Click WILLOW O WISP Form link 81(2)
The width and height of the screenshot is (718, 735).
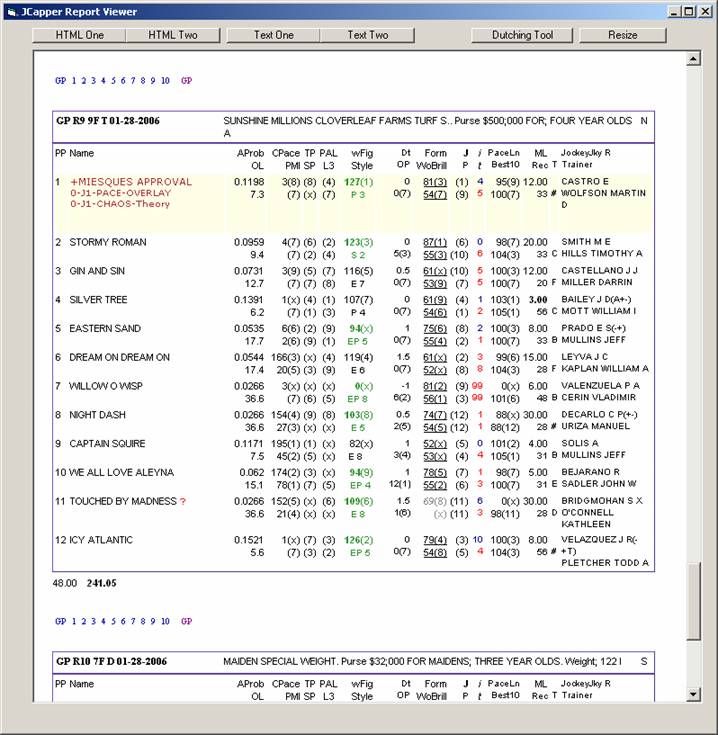[435, 386]
